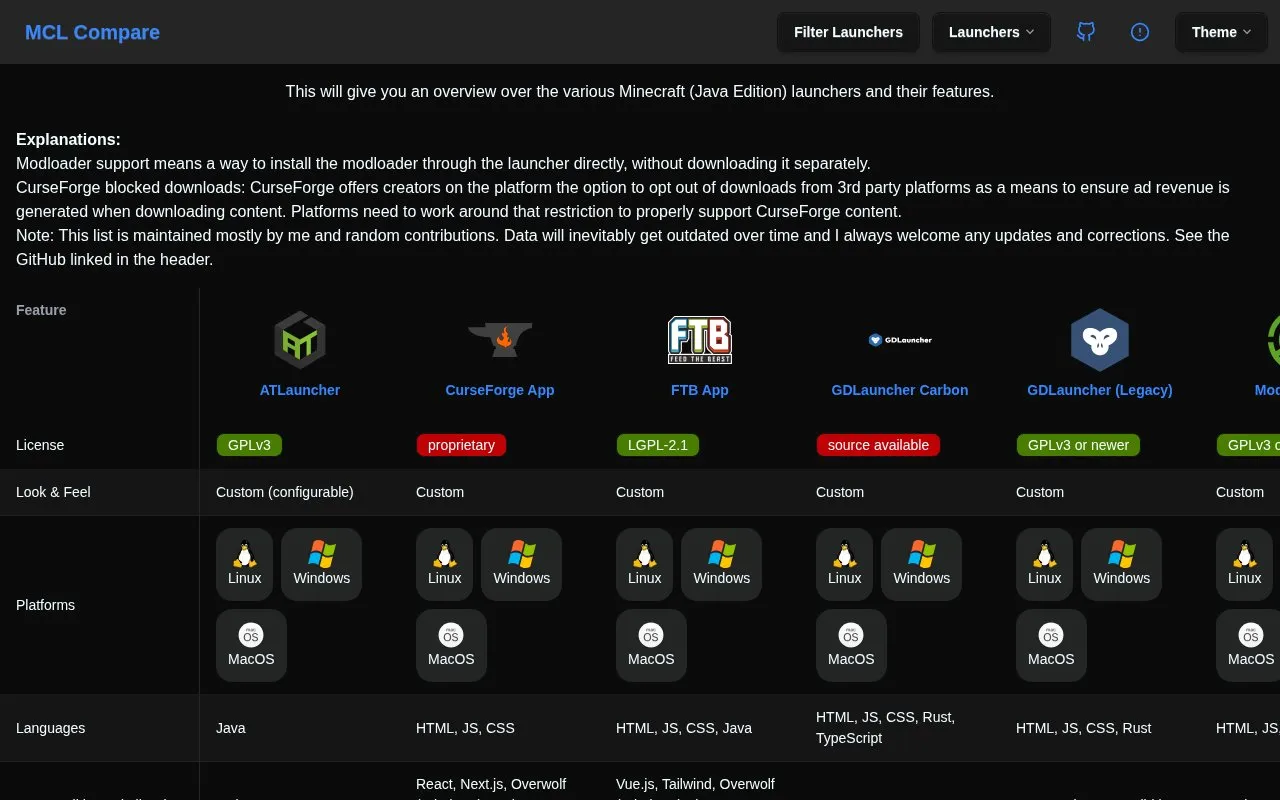Click the GPLv3 license badge under ATLauncher

click(x=249, y=445)
